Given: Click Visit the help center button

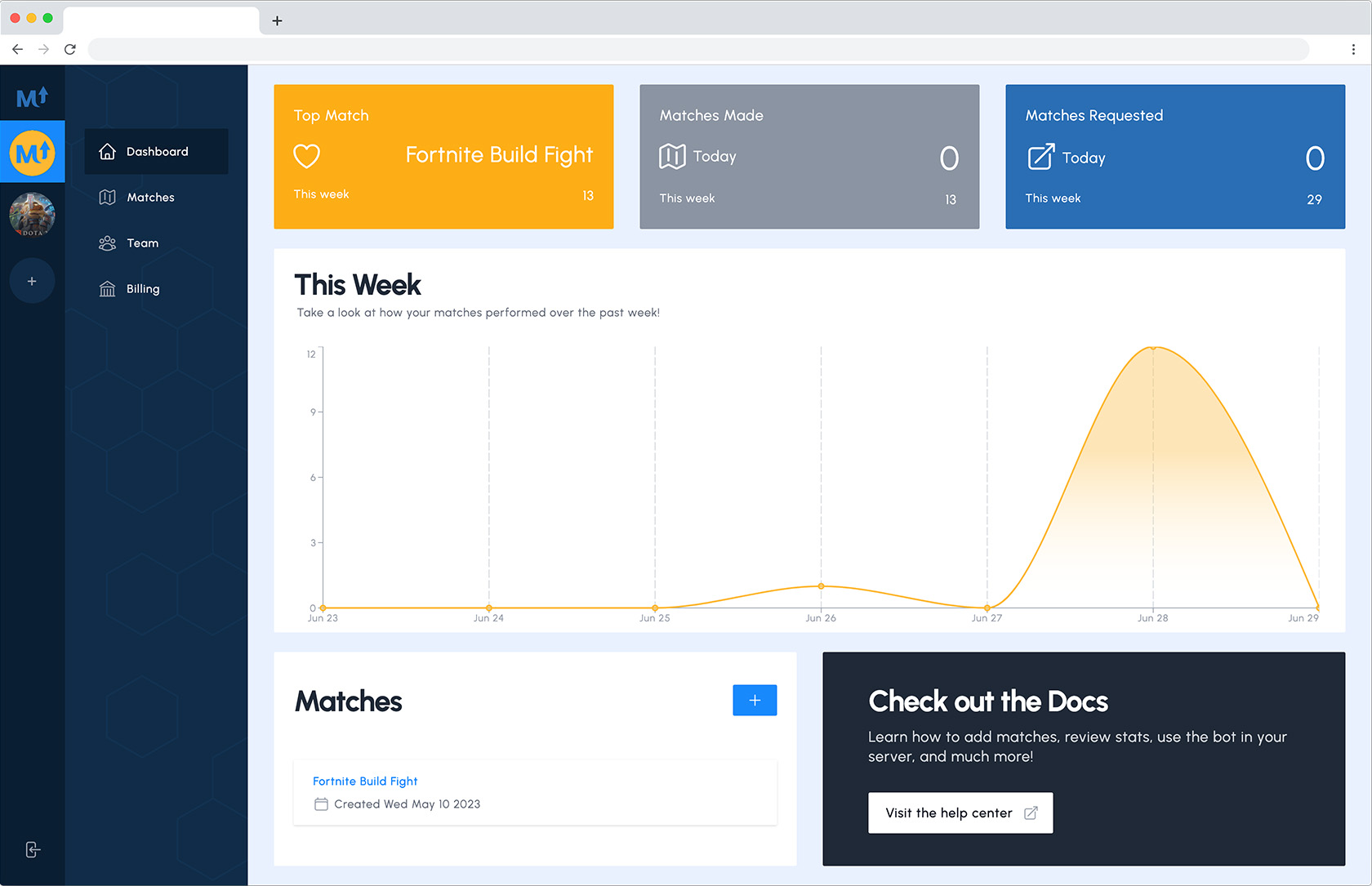Looking at the screenshot, I should coord(960,813).
